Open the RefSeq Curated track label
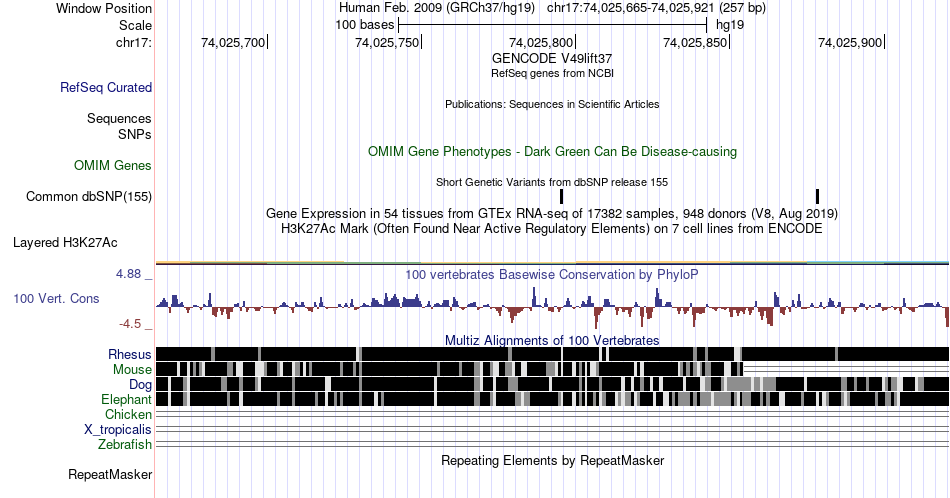This screenshot has height=498, width=950. click(105, 87)
